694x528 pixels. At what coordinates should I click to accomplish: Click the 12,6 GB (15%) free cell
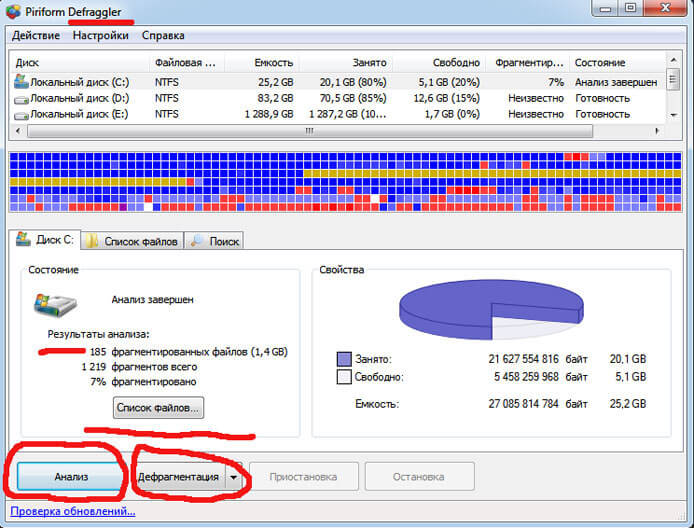tap(447, 98)
